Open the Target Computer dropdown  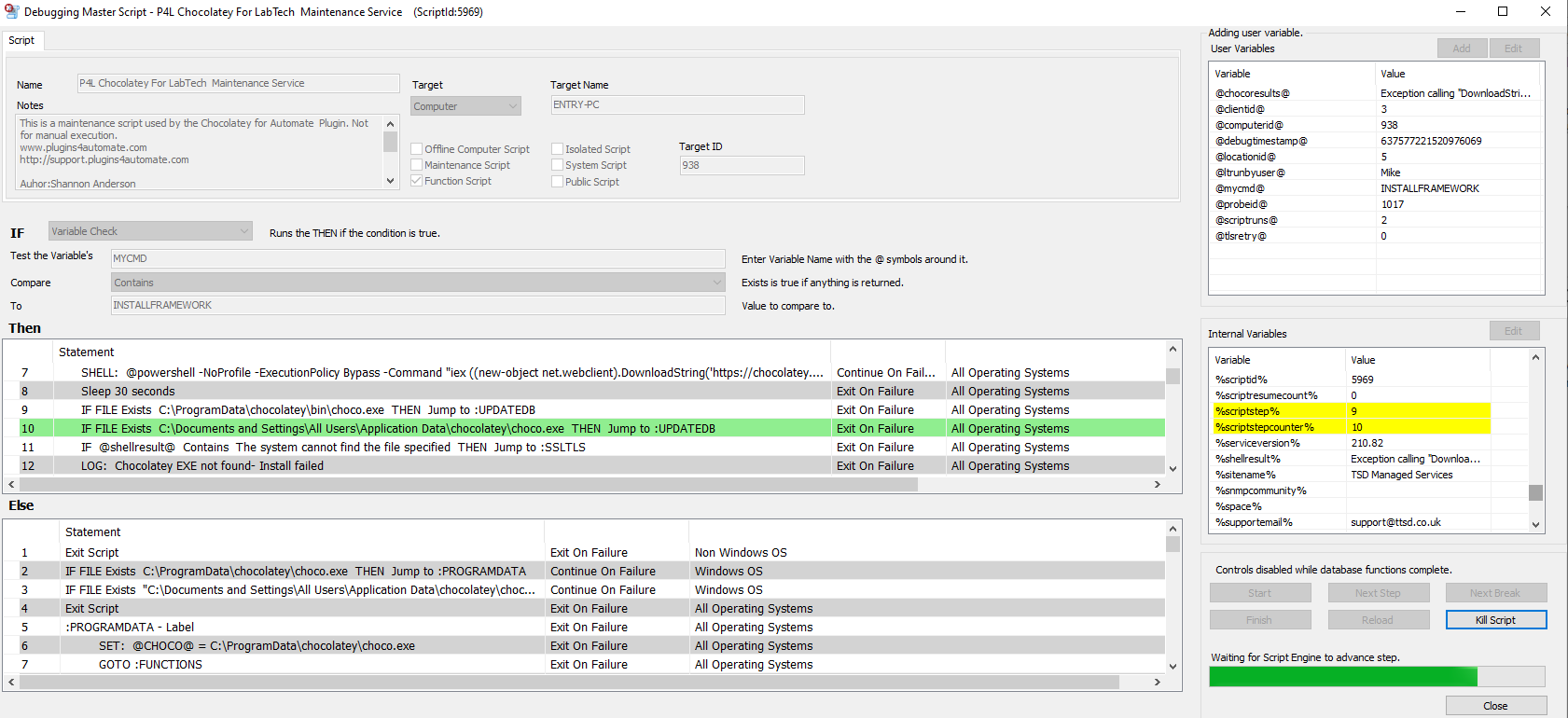[465, 106]
